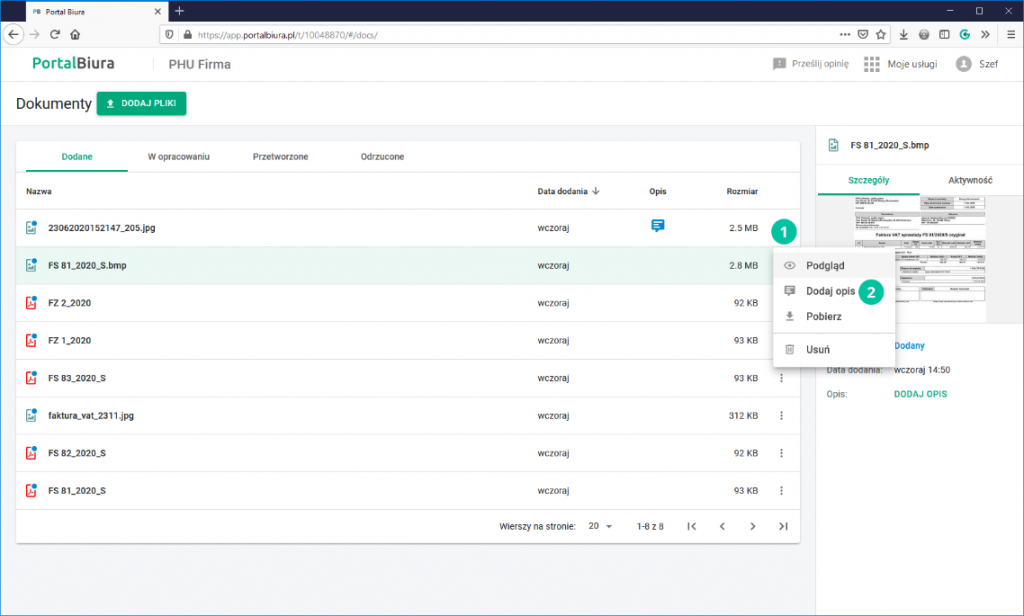This screenshot has width=1024, height=616.
Task: Show more toolbar items with double chevron
Action: click(985, 35)
